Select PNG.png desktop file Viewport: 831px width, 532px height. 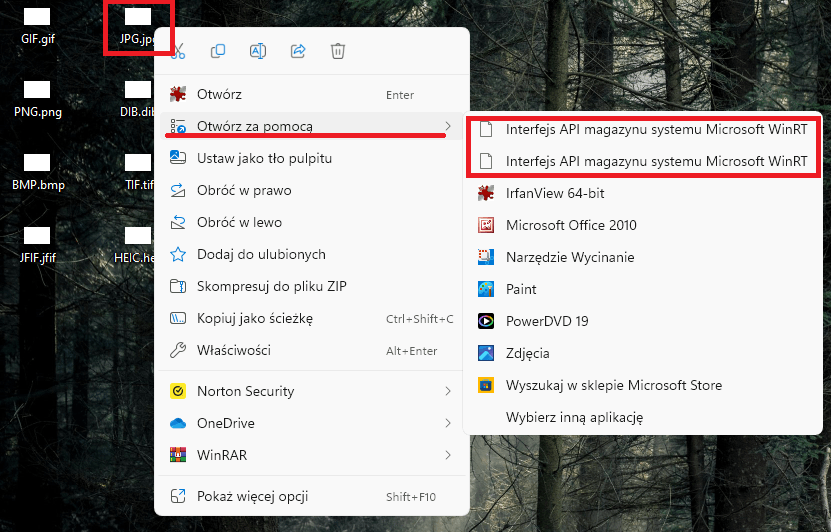click(37, 99)
